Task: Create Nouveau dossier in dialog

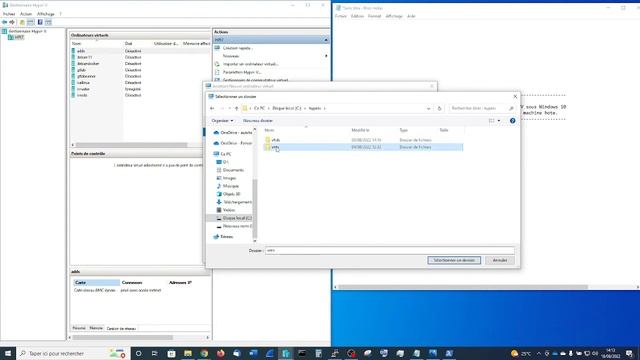Action: pyautogui.click(x=258, y=121)
